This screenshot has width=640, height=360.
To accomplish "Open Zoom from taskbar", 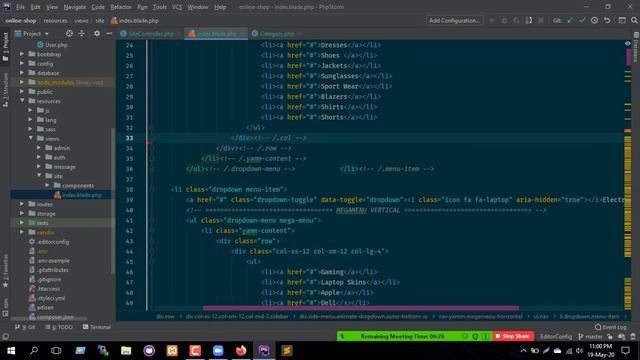I will [x=218, y=351].
